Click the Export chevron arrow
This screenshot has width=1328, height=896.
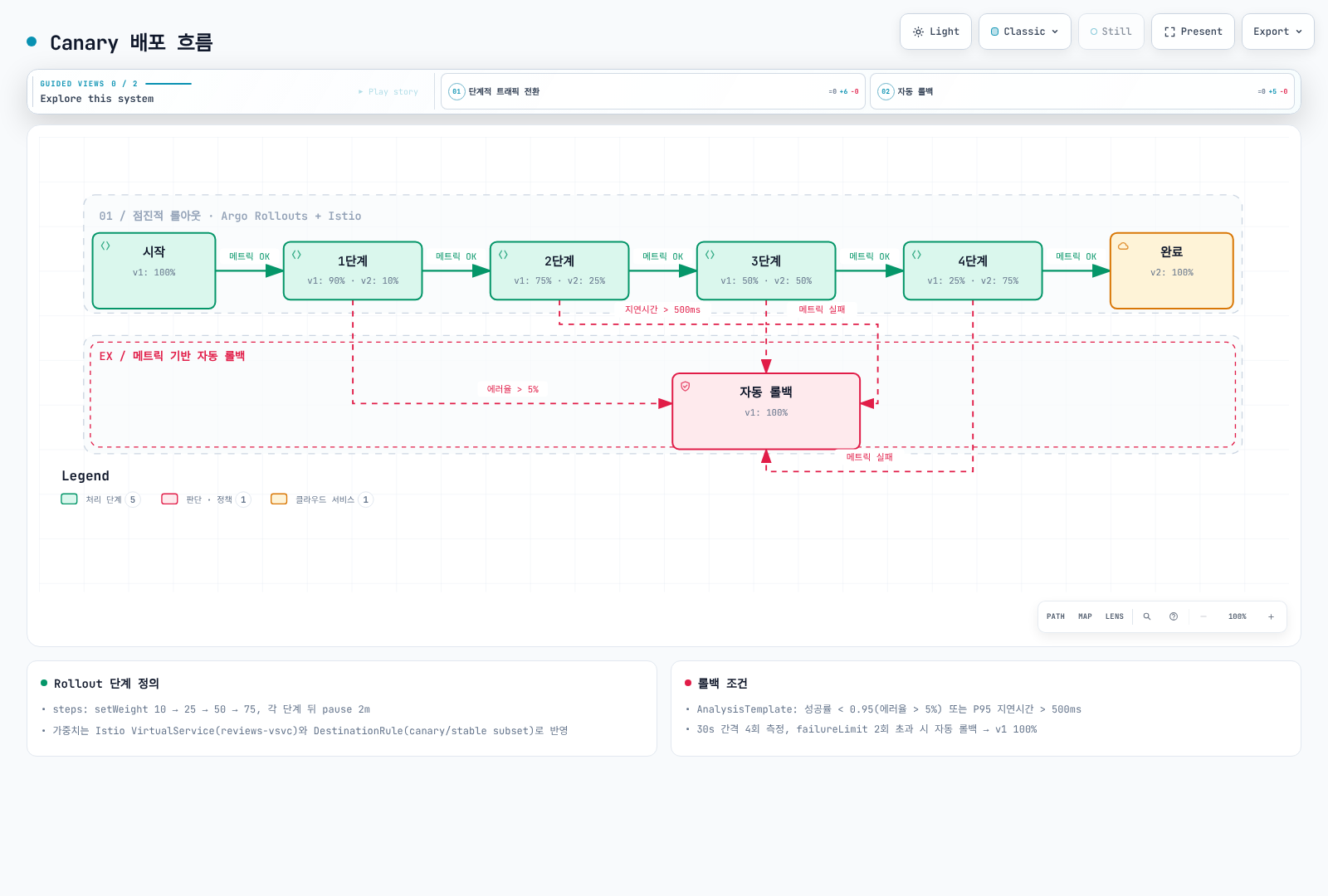(1299, 32)
